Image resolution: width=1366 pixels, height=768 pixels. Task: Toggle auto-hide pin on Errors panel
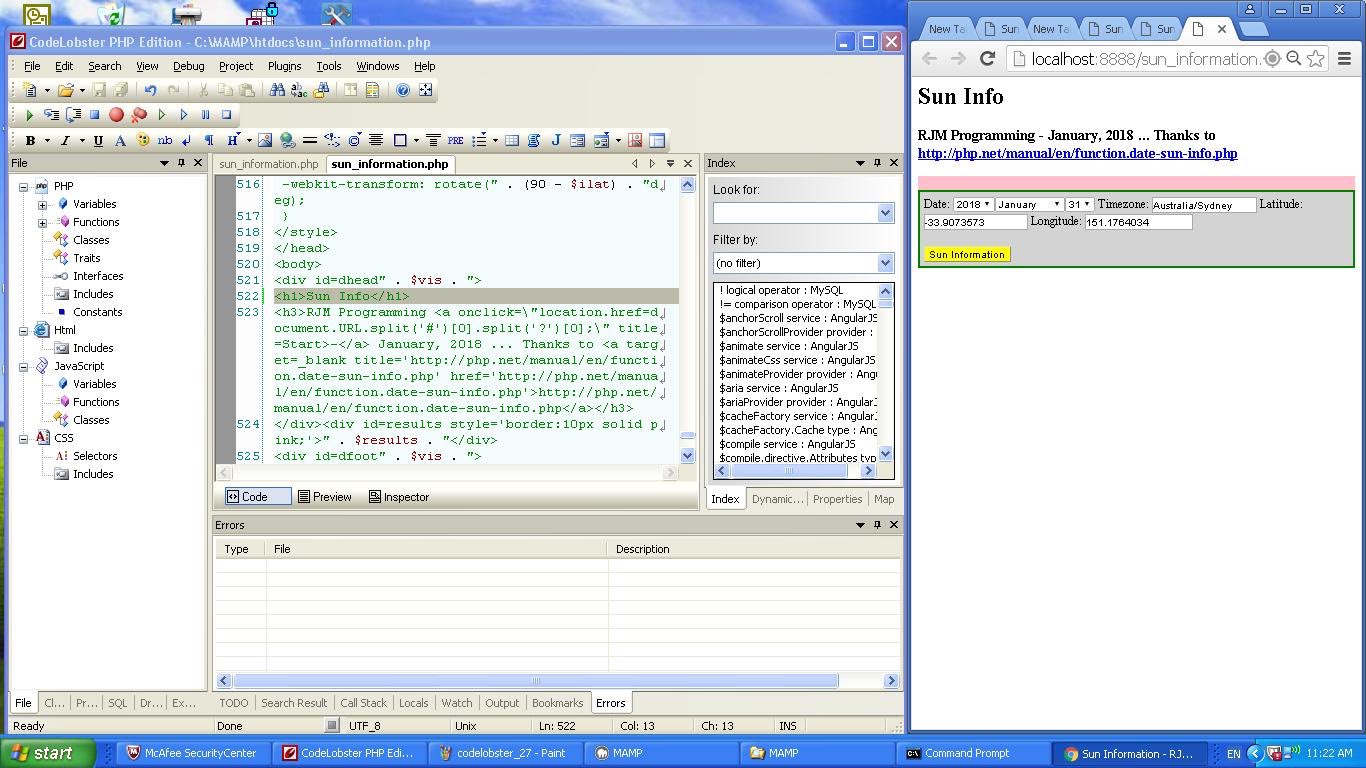coord(877,525)
